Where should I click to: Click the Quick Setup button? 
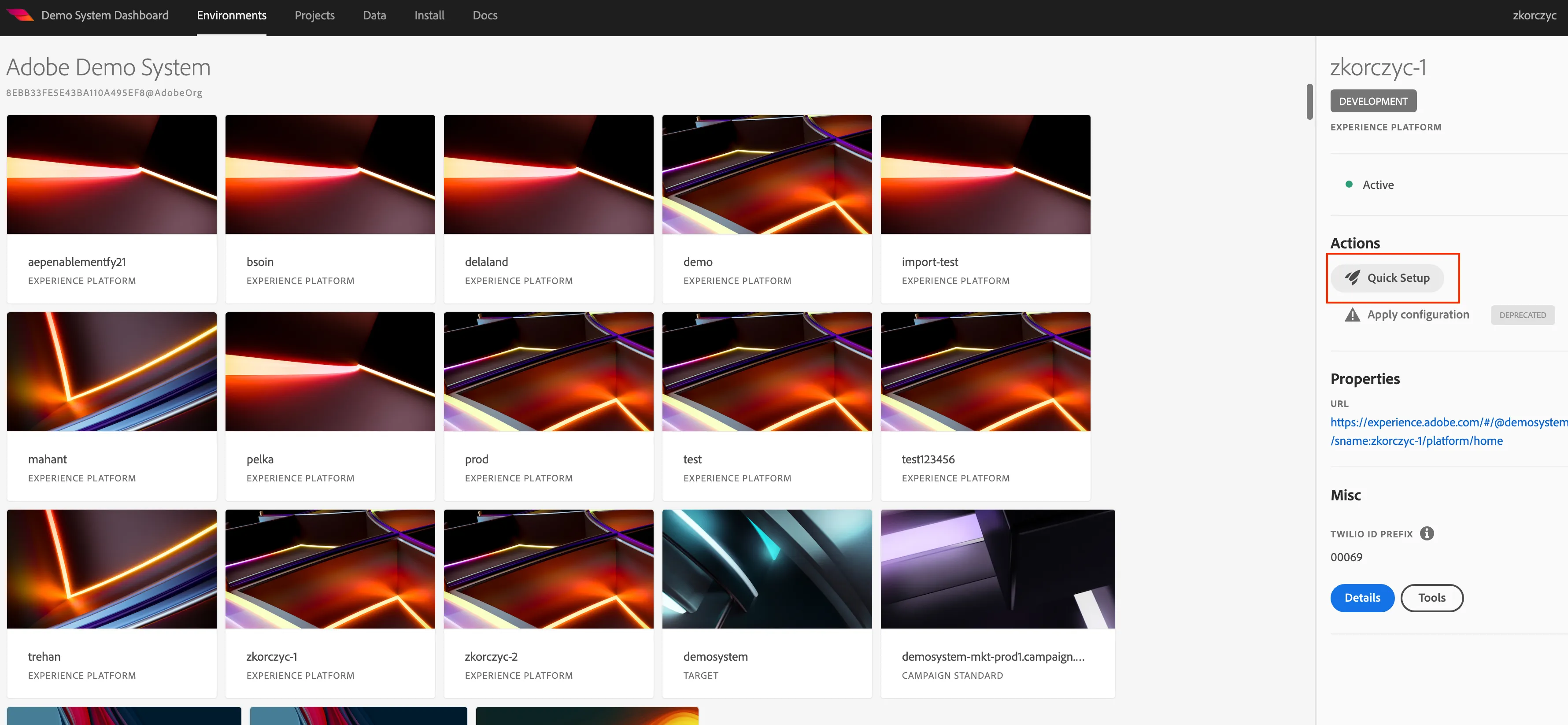[1387, 278]
